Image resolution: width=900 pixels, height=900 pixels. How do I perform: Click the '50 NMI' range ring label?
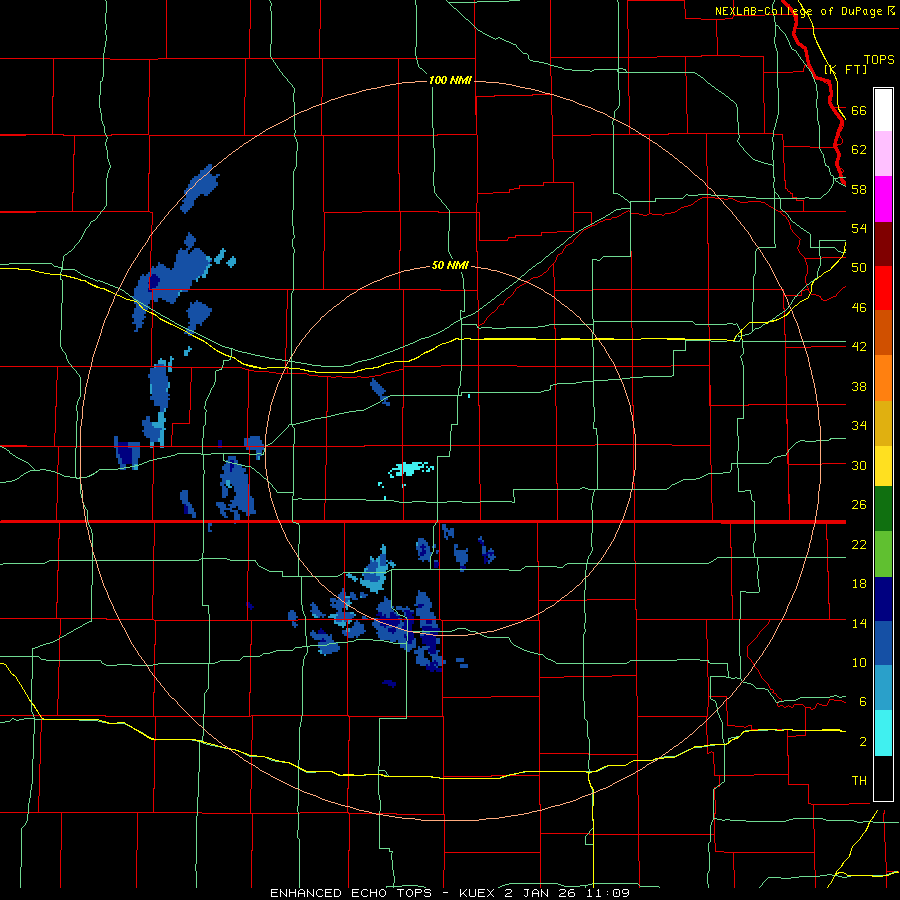pos(450,265)
